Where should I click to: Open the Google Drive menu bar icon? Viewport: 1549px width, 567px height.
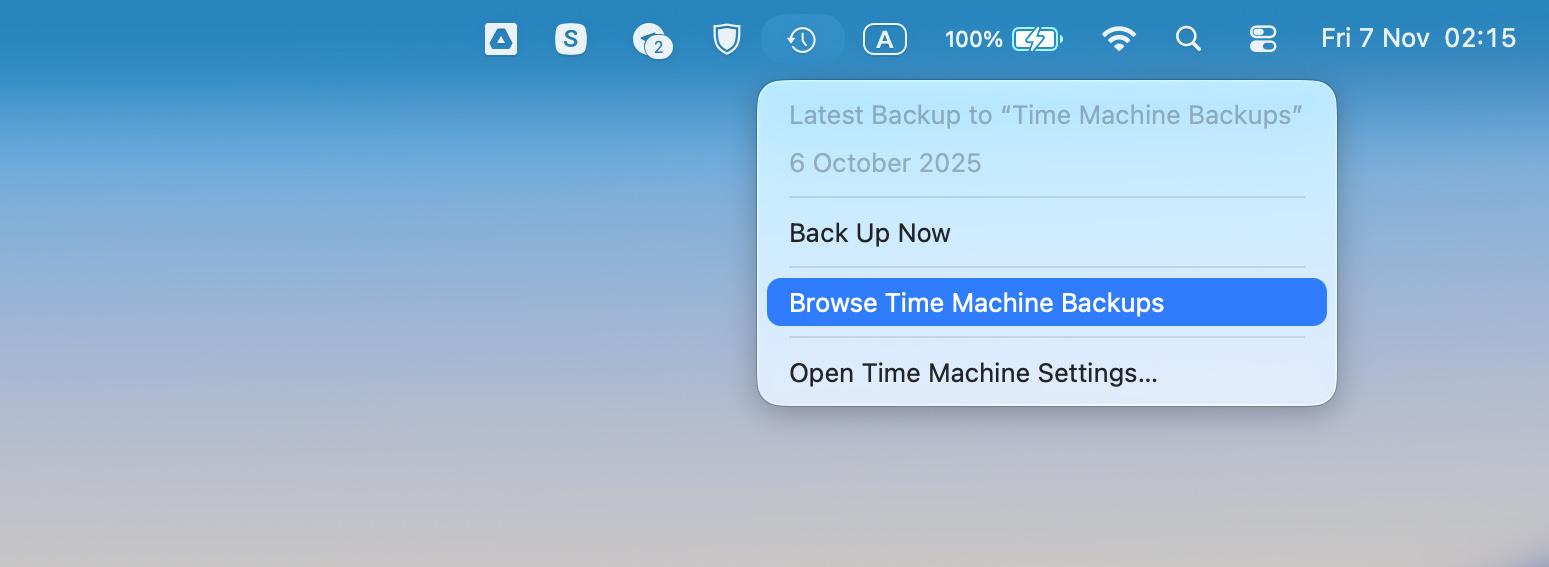[x=501, y=39]
